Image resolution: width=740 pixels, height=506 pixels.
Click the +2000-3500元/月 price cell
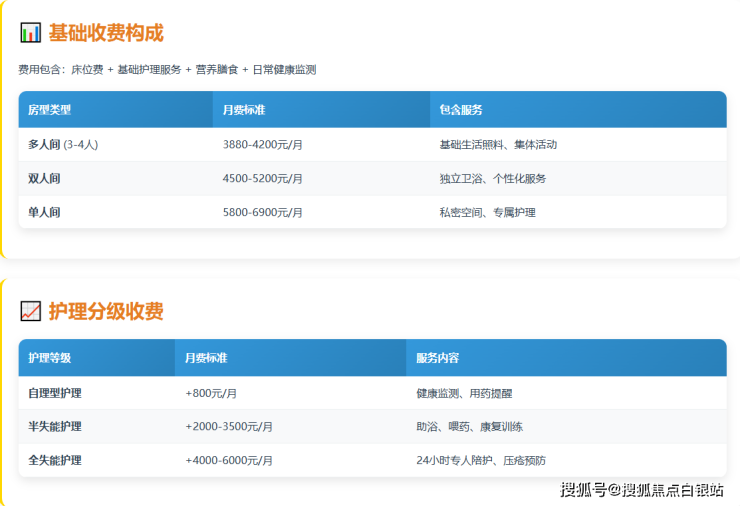pyautogui.click(x=229, y=426)
